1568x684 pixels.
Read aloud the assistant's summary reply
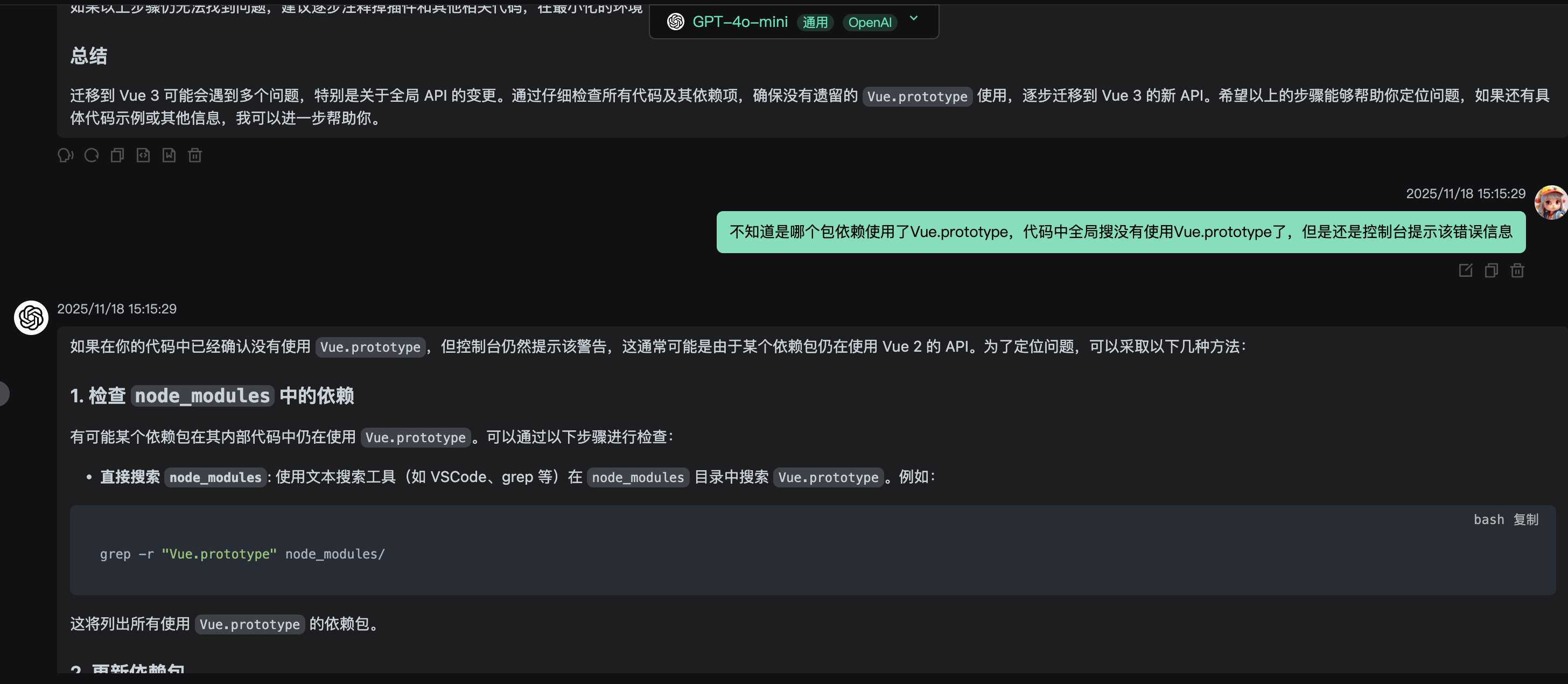[x=66, y=155]
